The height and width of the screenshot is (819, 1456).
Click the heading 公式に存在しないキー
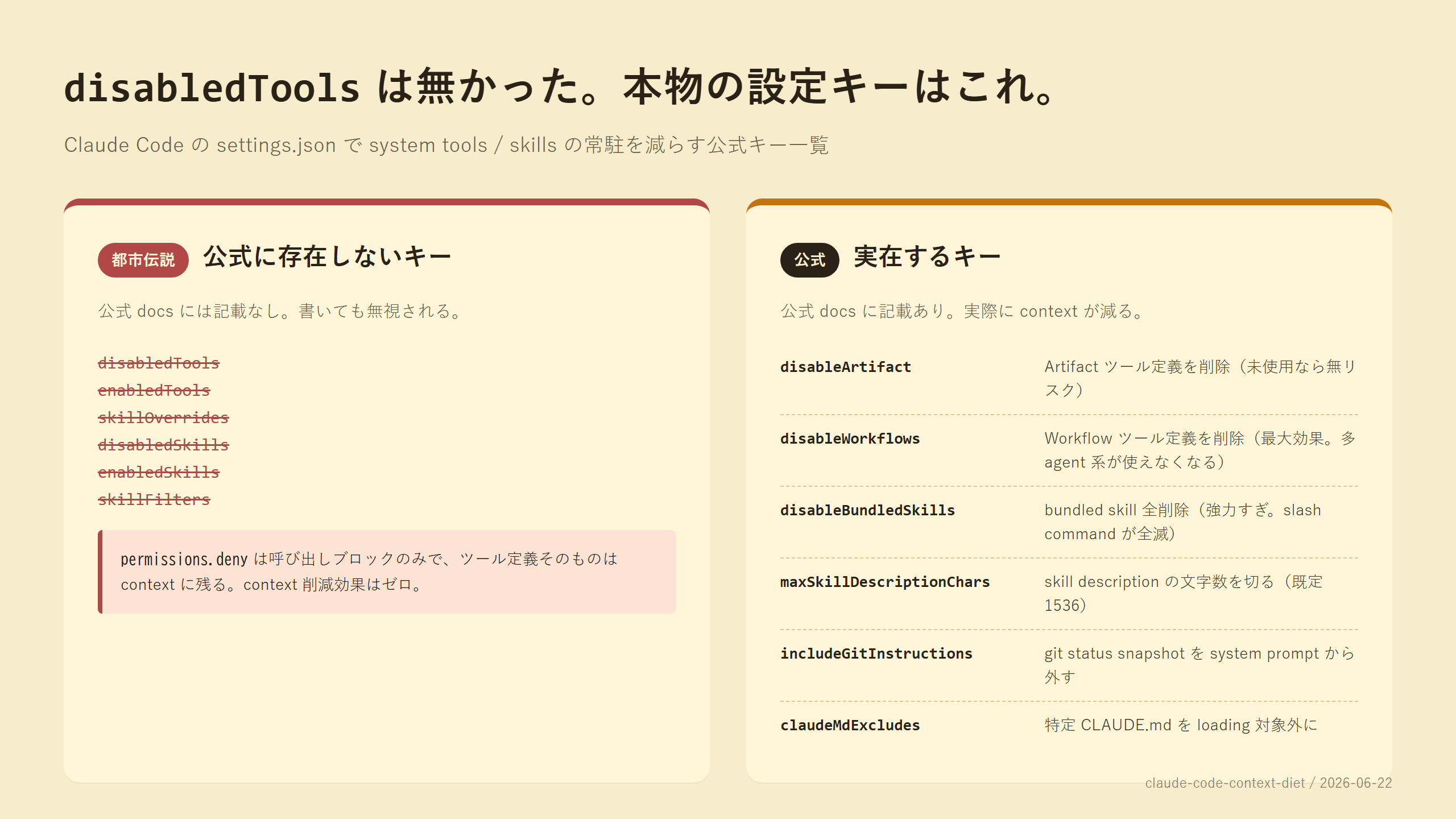[328, 257]
